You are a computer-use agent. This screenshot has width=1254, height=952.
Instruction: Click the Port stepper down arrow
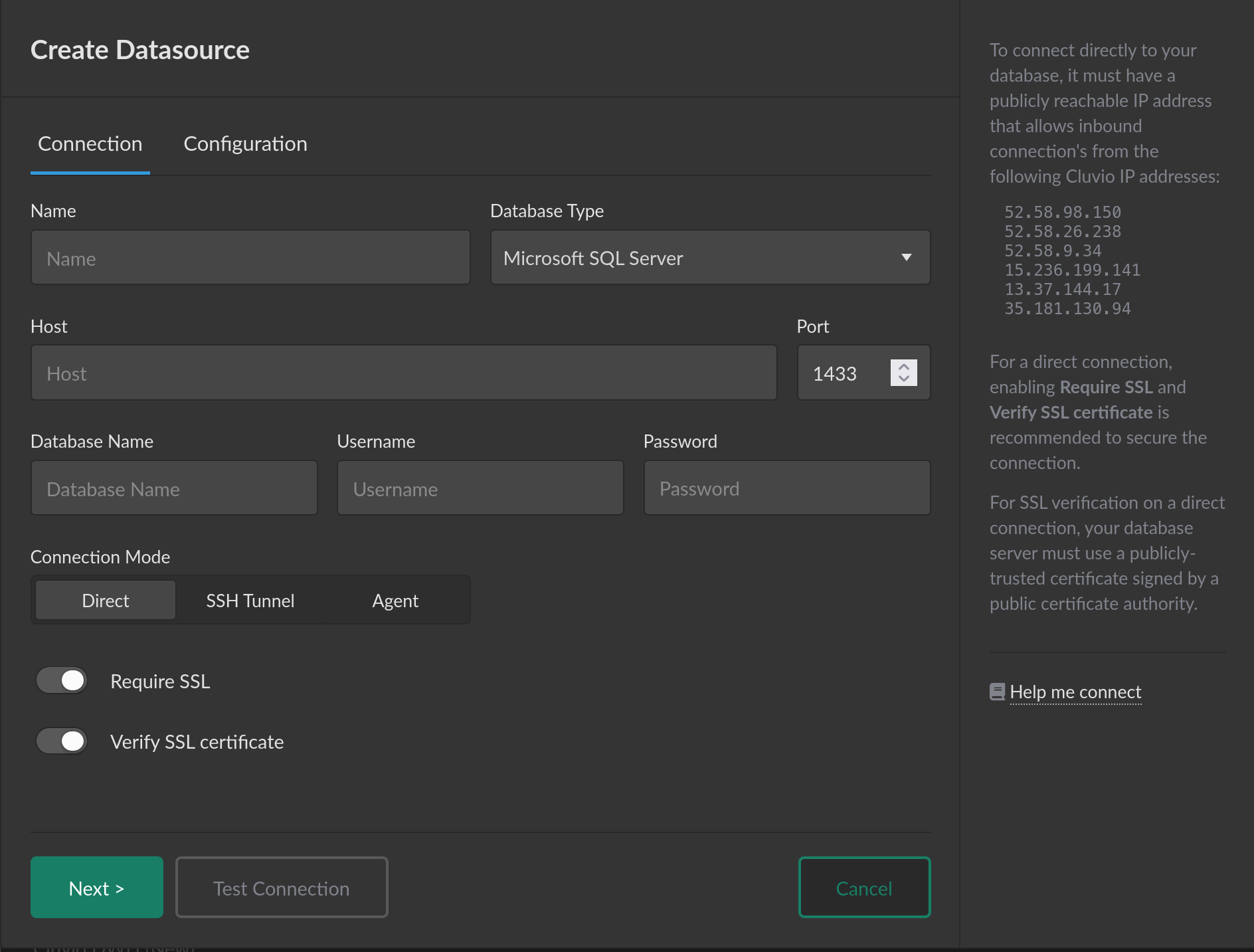click(904, 379)
